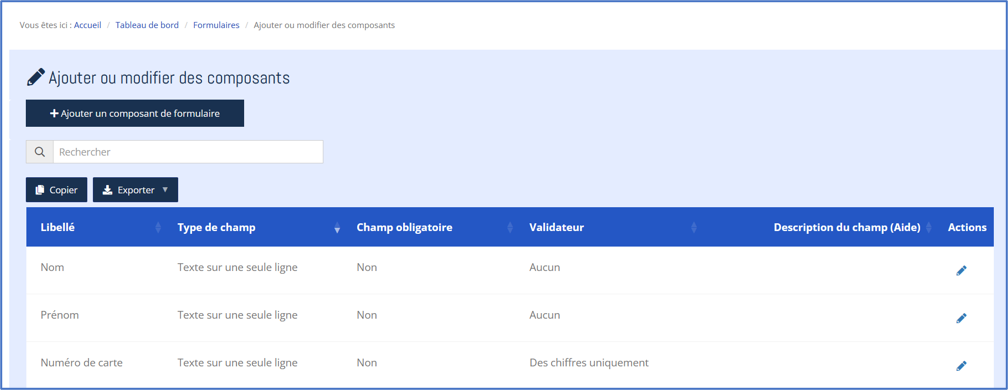Go to Accueil breadcrumb link
Viewport: 1008px width, 390px height.
[87, 25]
